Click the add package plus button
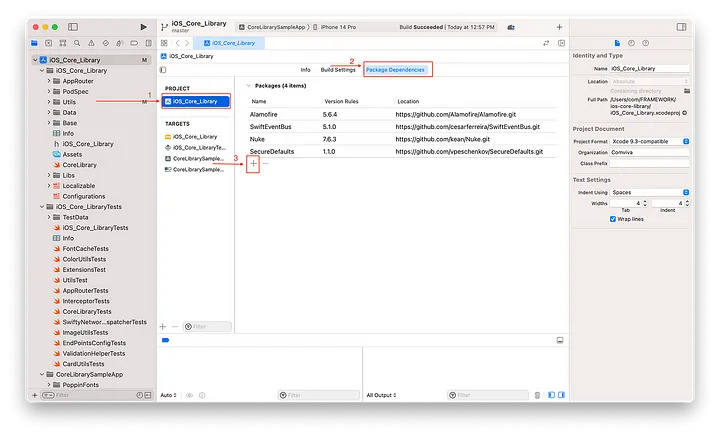Viewport: 720px width, 437px height. [253, 162]
